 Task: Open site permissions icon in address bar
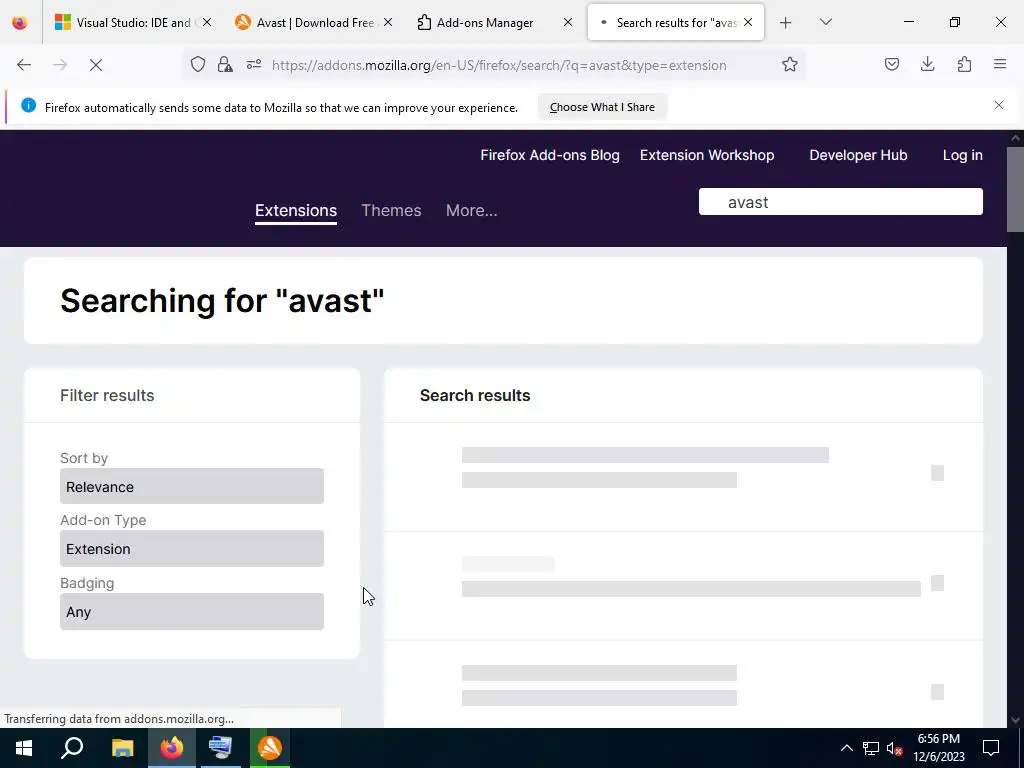(254, 65)
